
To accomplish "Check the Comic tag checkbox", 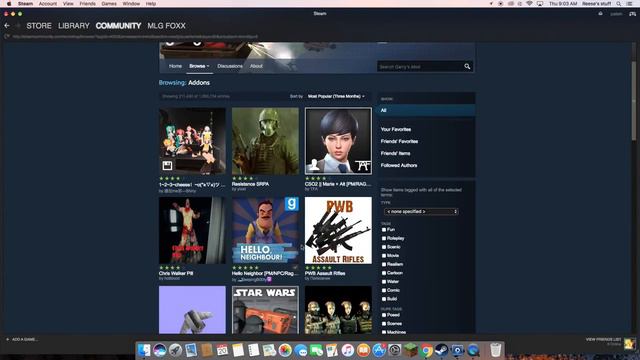I will coord(384,290).
